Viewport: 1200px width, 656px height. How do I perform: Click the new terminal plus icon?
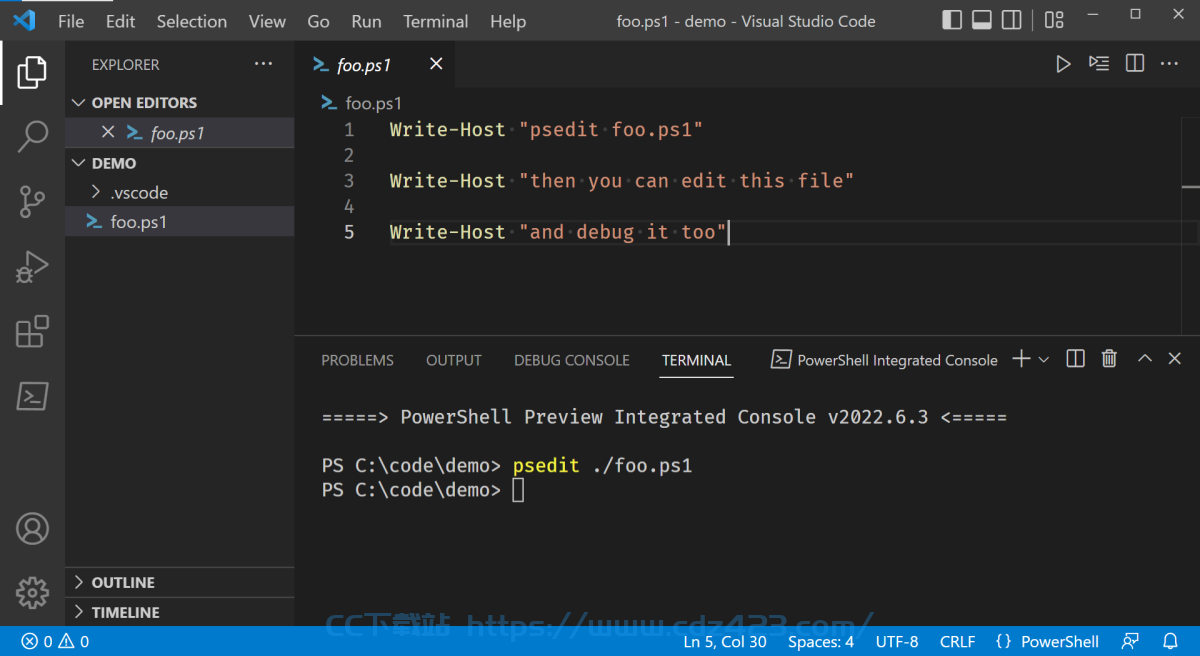coord(1021,359)
